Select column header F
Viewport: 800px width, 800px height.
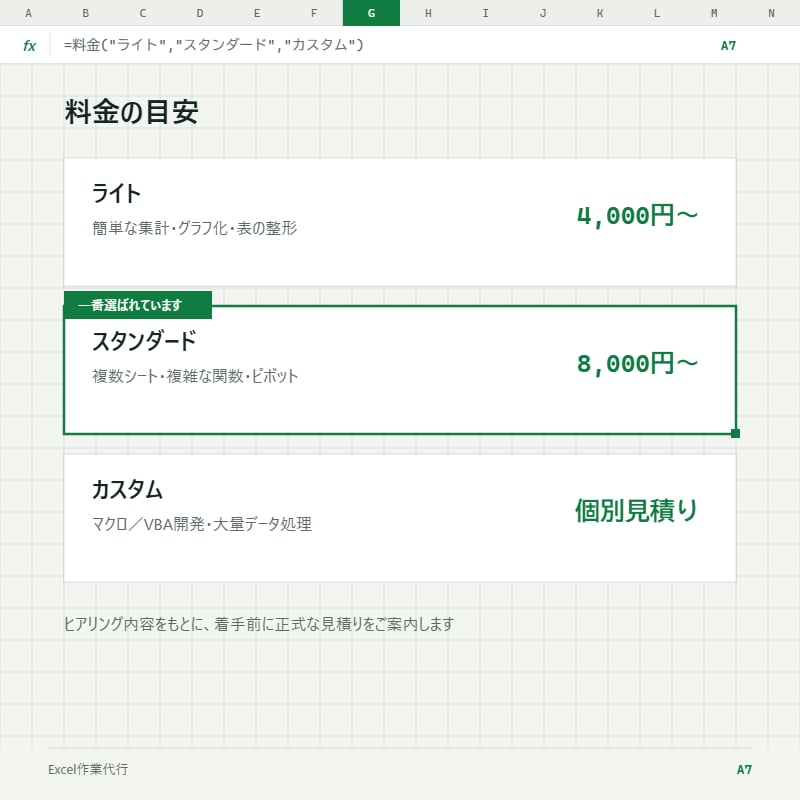[314, 13]
